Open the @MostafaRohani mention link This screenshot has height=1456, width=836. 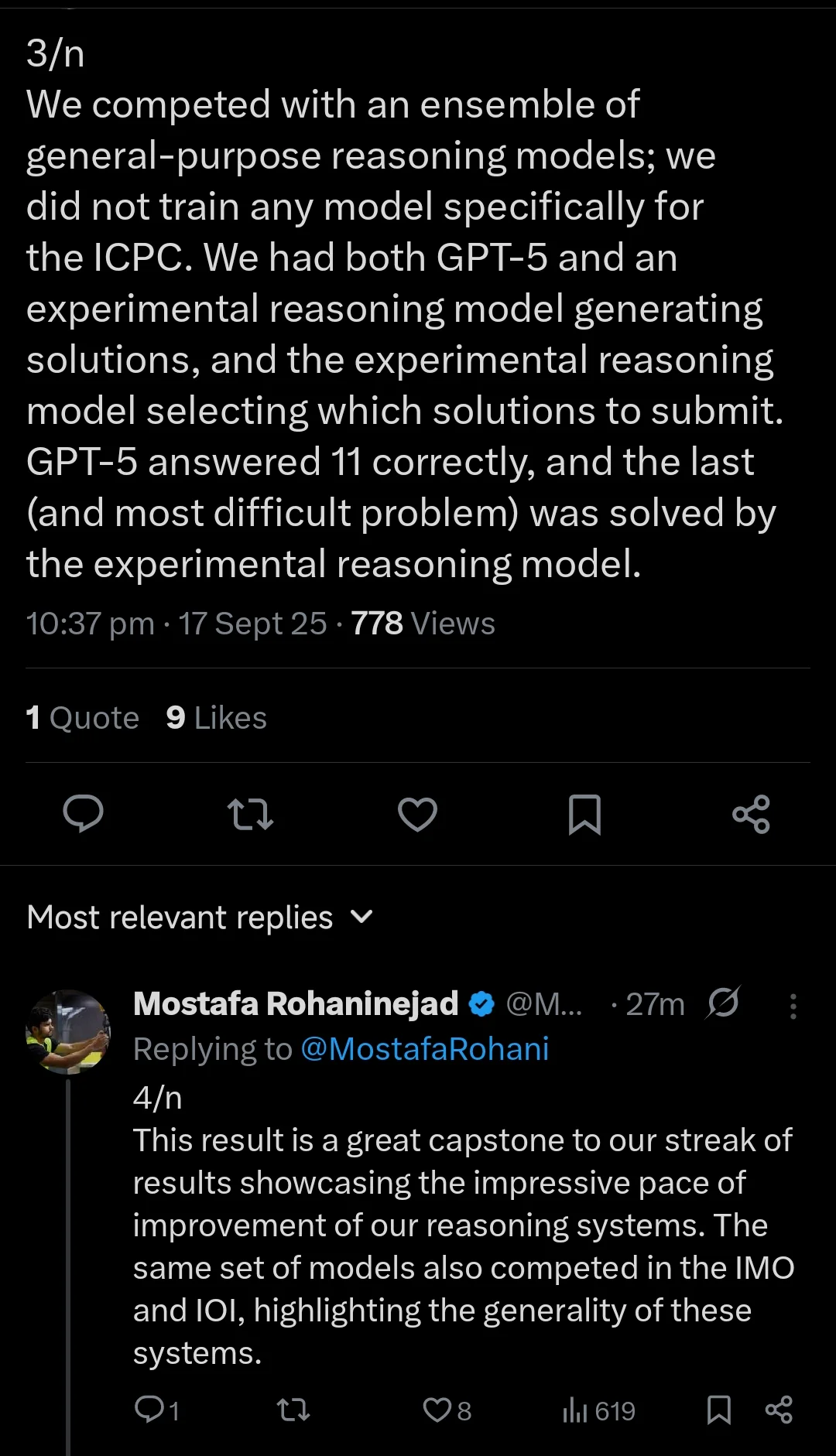tap(424, 1049)
